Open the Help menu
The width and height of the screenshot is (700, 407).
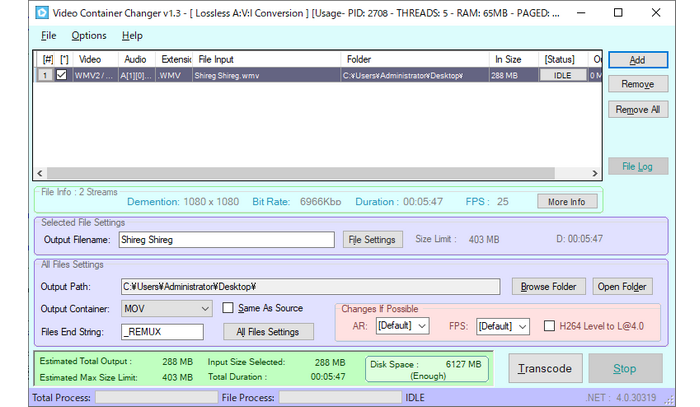pyautogui.click(x=132, y=35)
